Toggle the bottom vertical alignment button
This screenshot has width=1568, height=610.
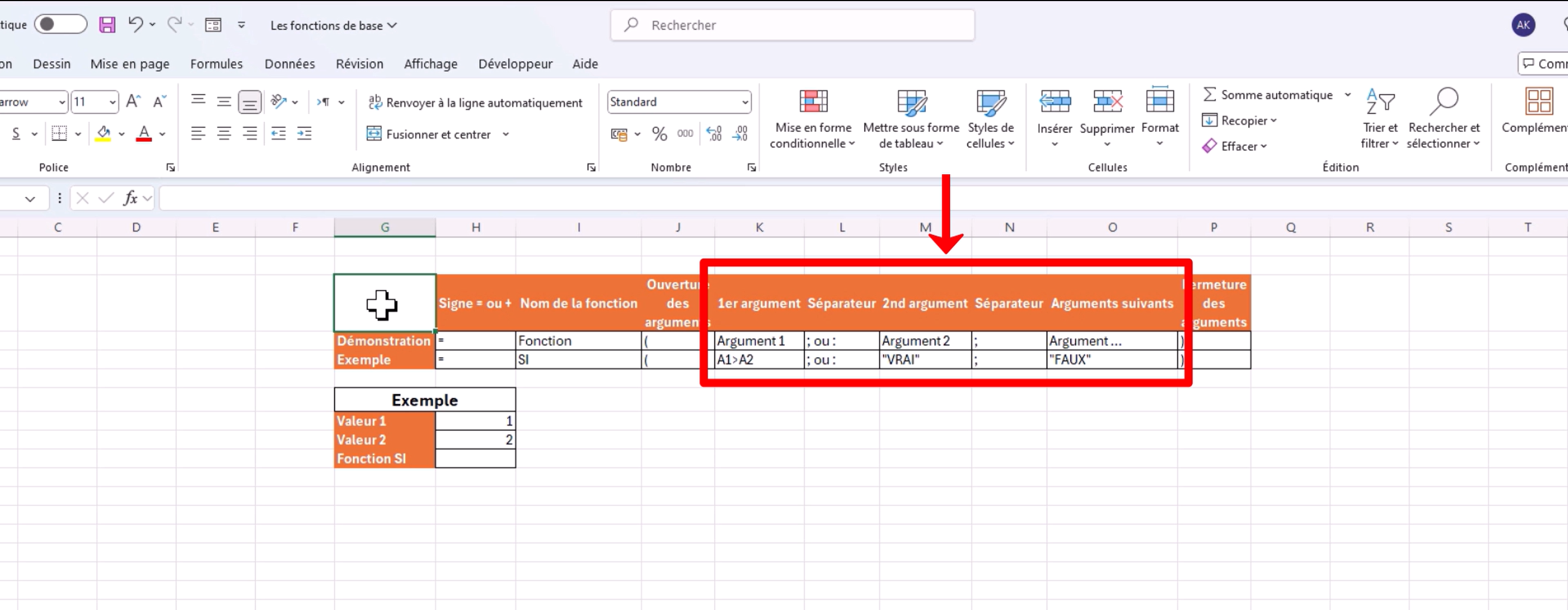pyautogui.click(x=250, y=102)
